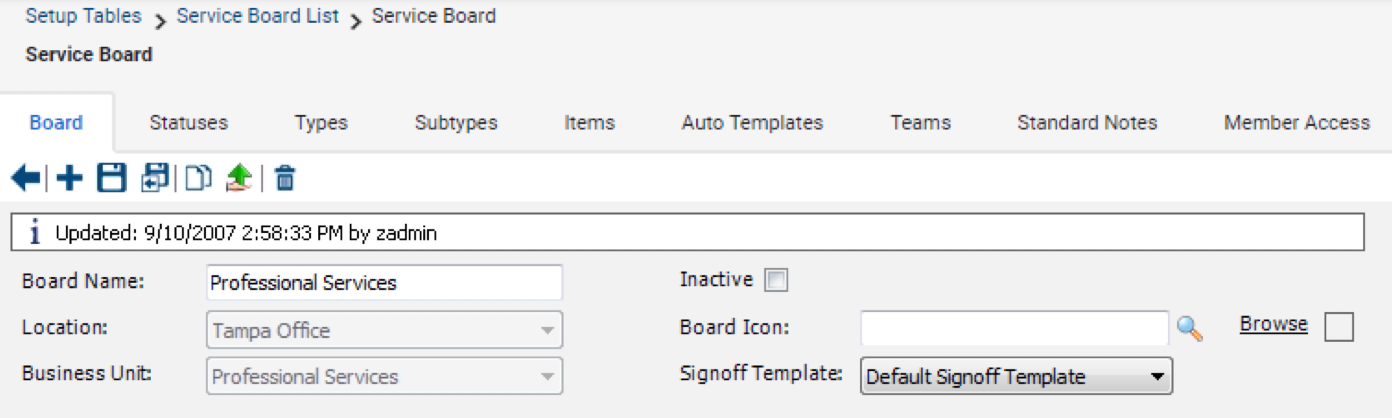The image size is (1392, 418).
Task: Open the Signoff Template dropdown
Action: click(1016, 377)
